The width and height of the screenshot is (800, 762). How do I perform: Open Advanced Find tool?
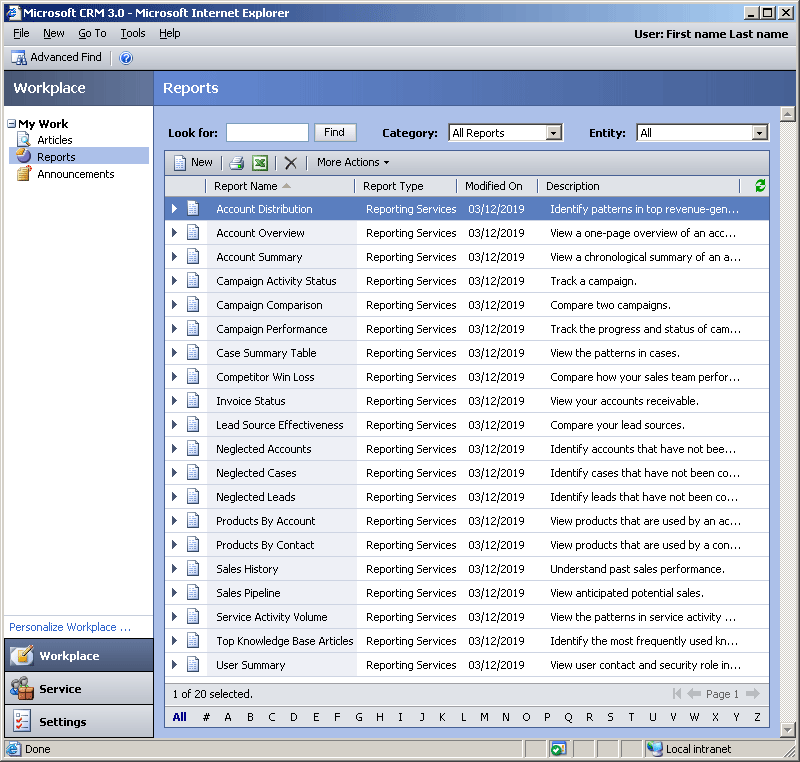point(57,58)
